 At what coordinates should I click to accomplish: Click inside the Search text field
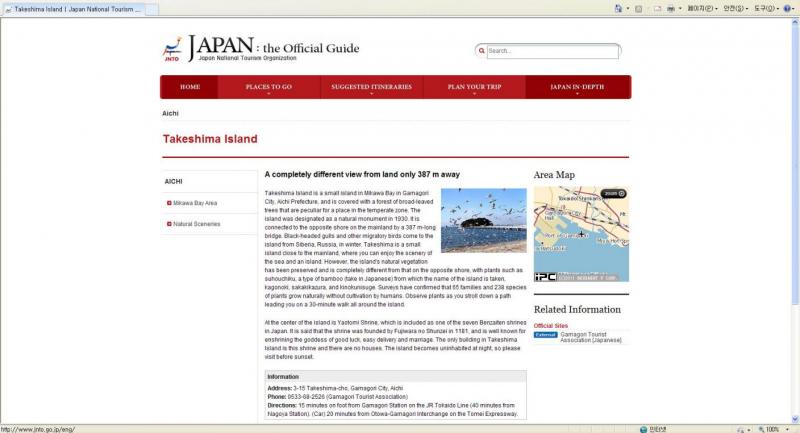click(x=544, y=51)
